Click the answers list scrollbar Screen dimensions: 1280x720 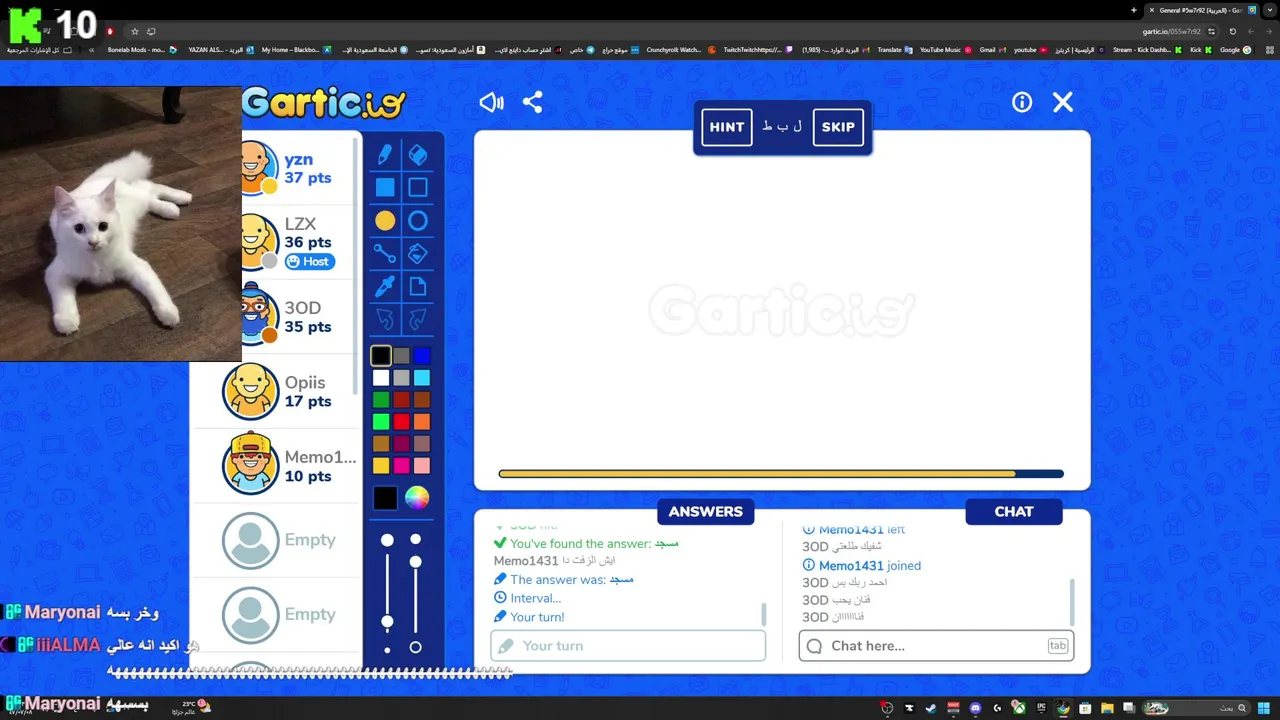coord(764,614)
